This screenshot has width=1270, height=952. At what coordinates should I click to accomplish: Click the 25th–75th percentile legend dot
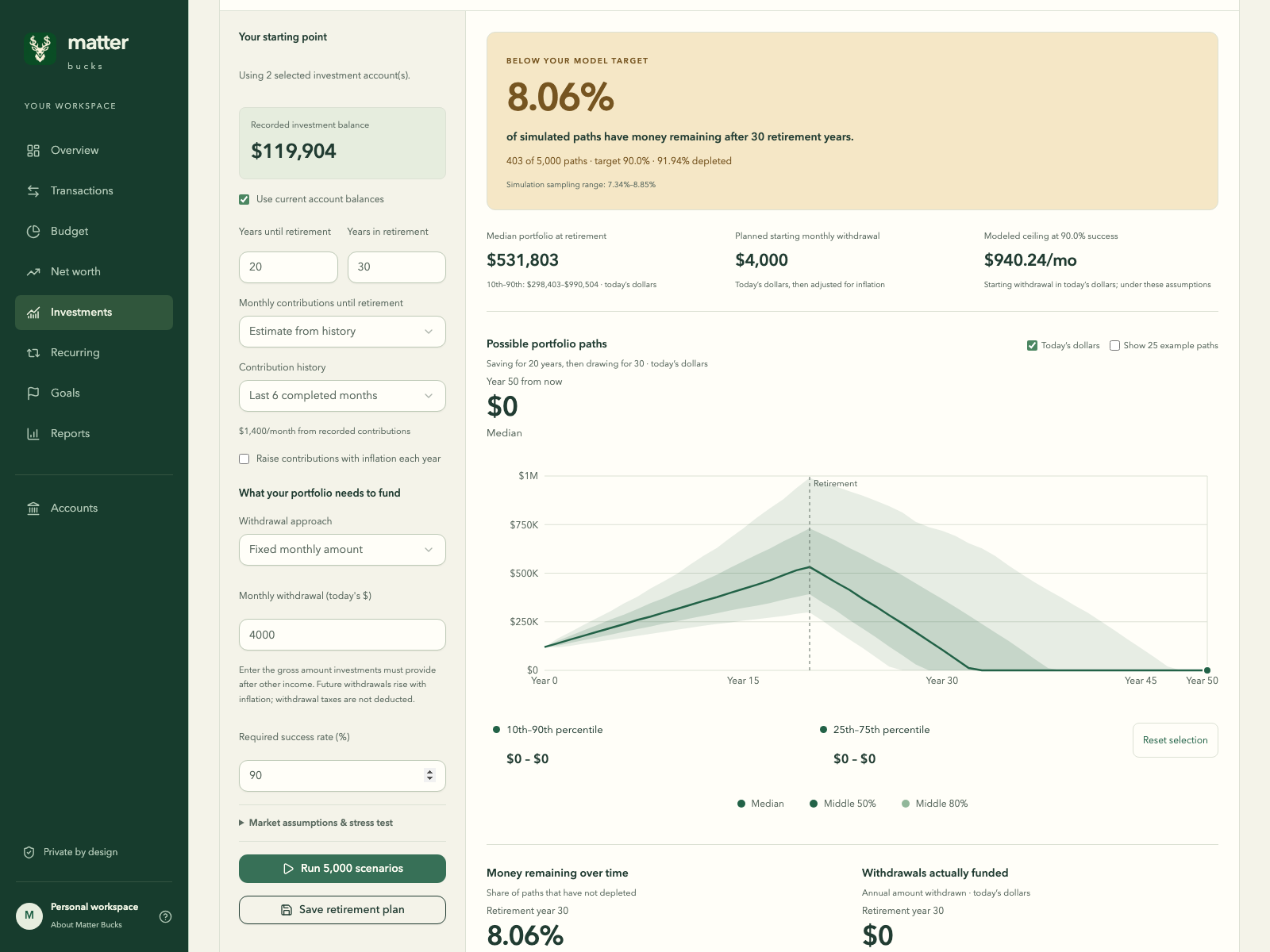[823, 729]
